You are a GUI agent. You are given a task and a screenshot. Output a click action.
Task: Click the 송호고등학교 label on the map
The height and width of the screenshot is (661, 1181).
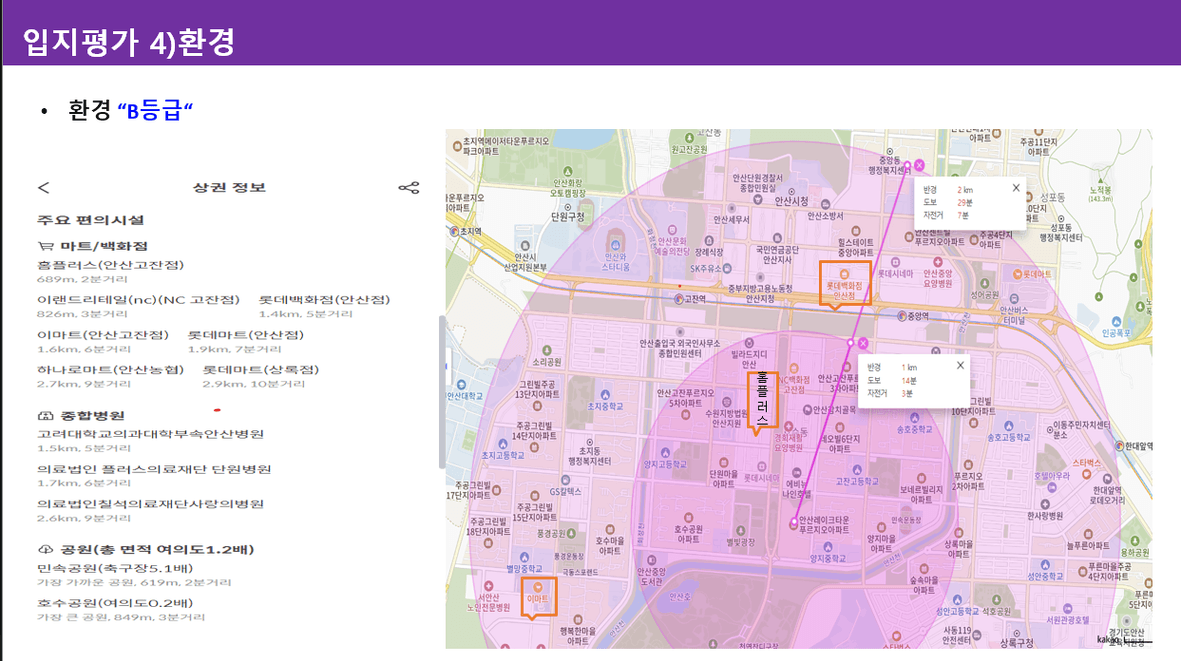(x=1009, y=437)
